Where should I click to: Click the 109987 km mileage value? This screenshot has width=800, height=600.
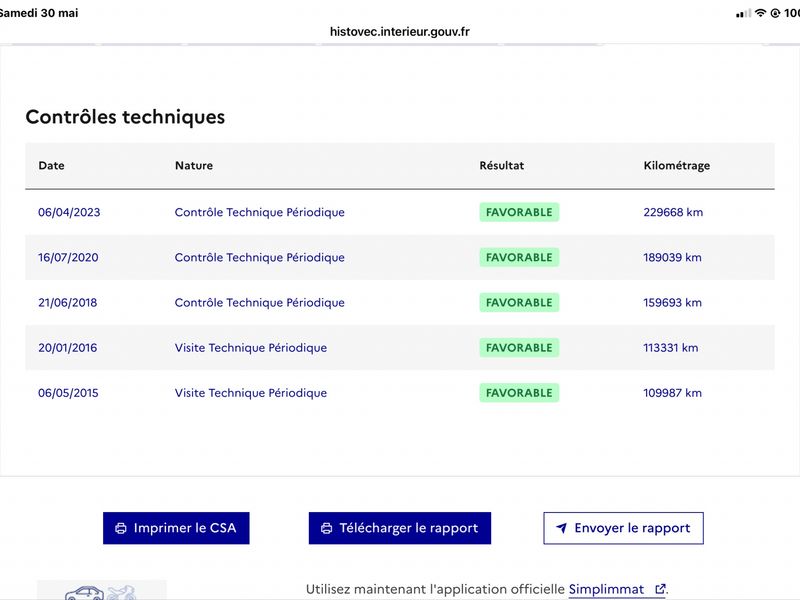(672, 393)
